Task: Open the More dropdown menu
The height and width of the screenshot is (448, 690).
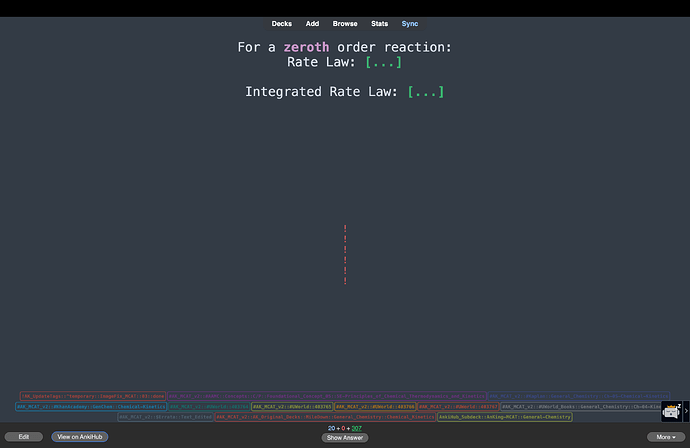Action: pos(666,437)
